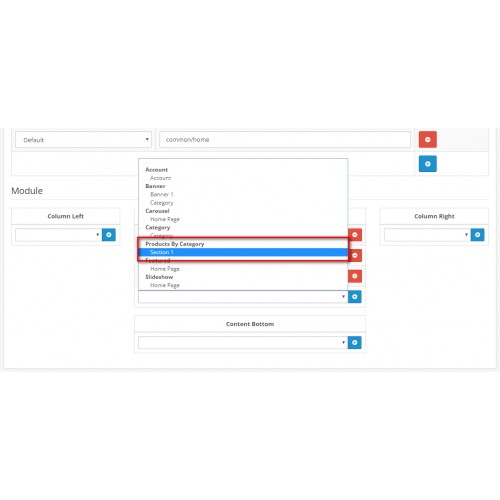Add a module to Column Left
500x500 pixels.
pos(109,235)
